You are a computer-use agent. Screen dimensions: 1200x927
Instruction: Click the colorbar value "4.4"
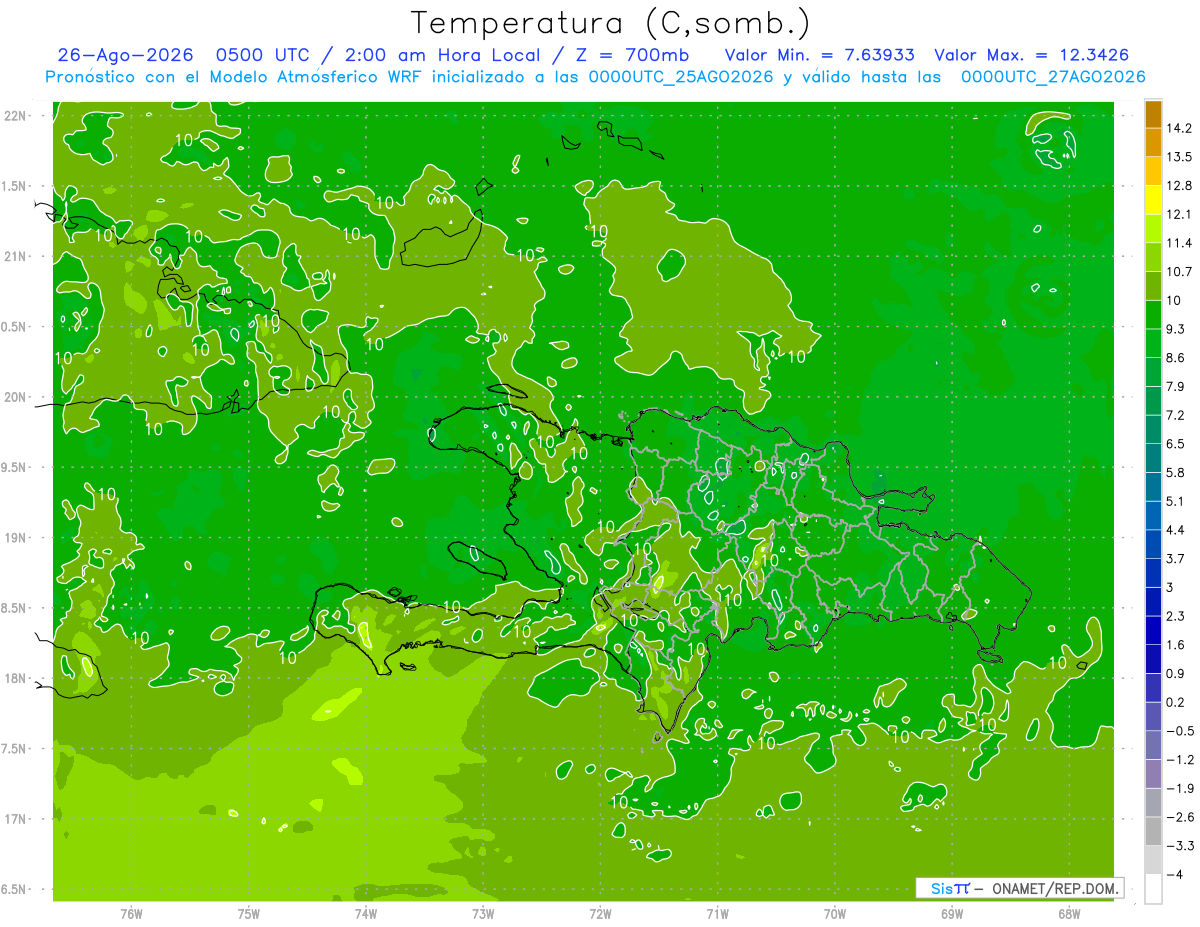[x=1176, y=530]
